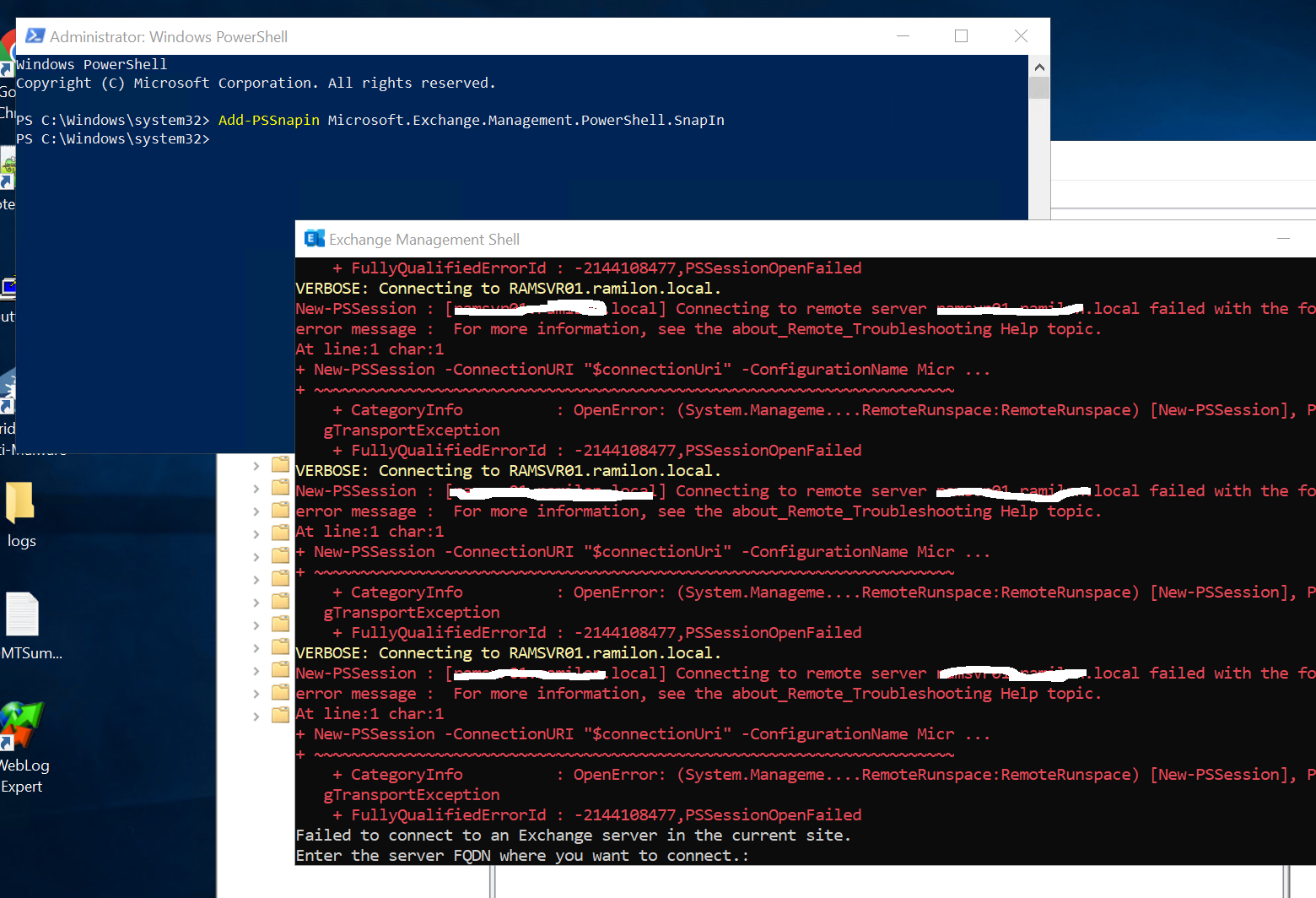Image resolution: width=1316 pixels, height=898 pixels.
Task: Click the Add-PSSnapin command line in PowerShell
Action: point(370,120)
